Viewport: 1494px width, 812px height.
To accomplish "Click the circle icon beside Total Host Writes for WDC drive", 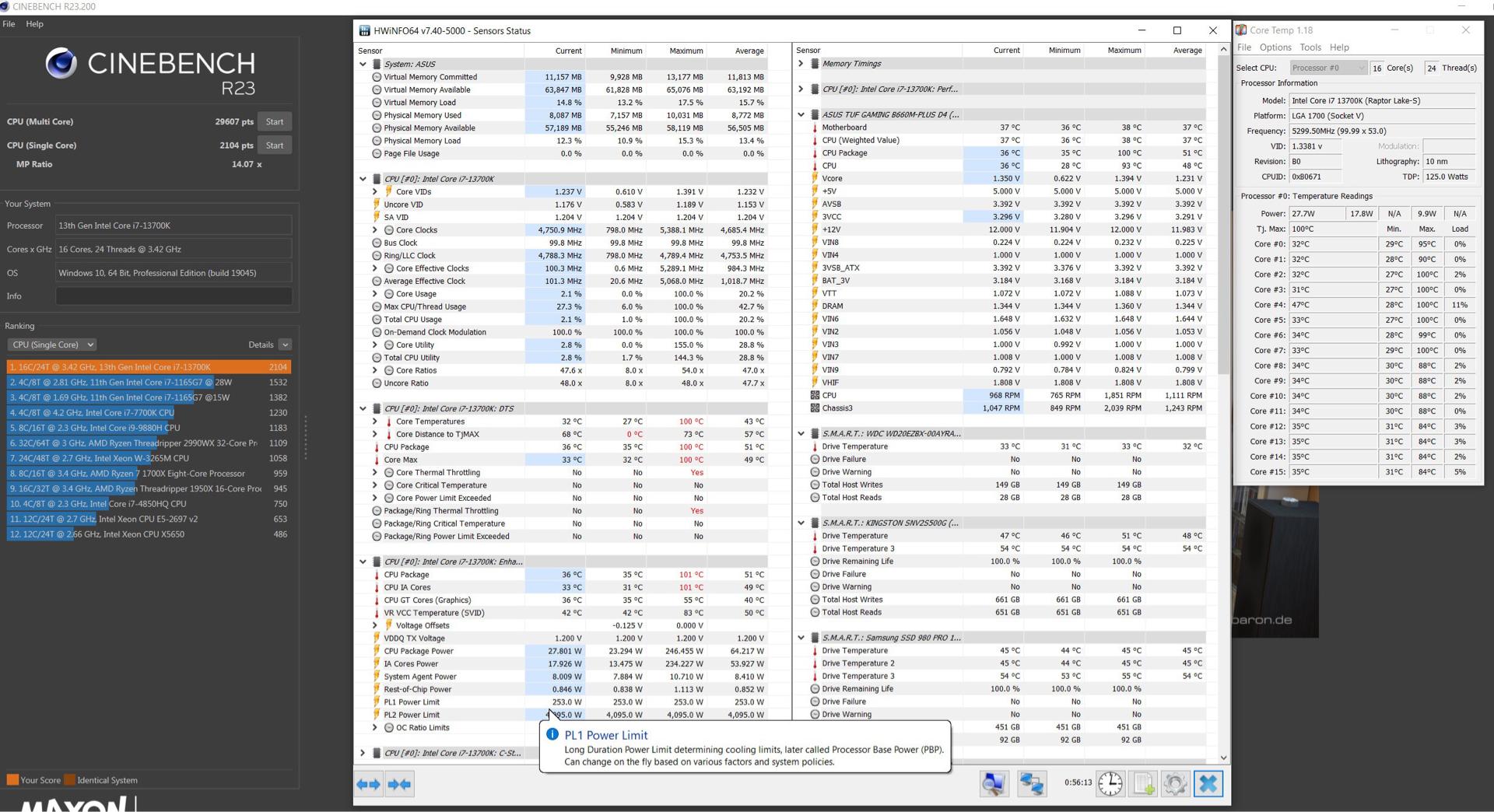I will (x=815, y=485).
